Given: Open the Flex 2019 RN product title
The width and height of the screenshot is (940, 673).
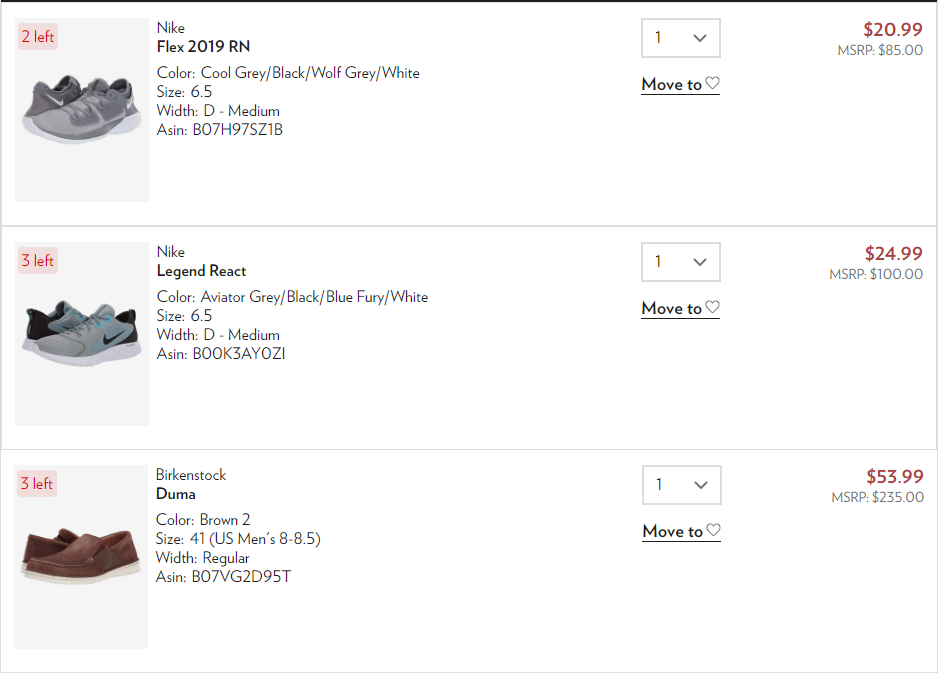Looking at the screenshot, I should [x=203, y=47].
